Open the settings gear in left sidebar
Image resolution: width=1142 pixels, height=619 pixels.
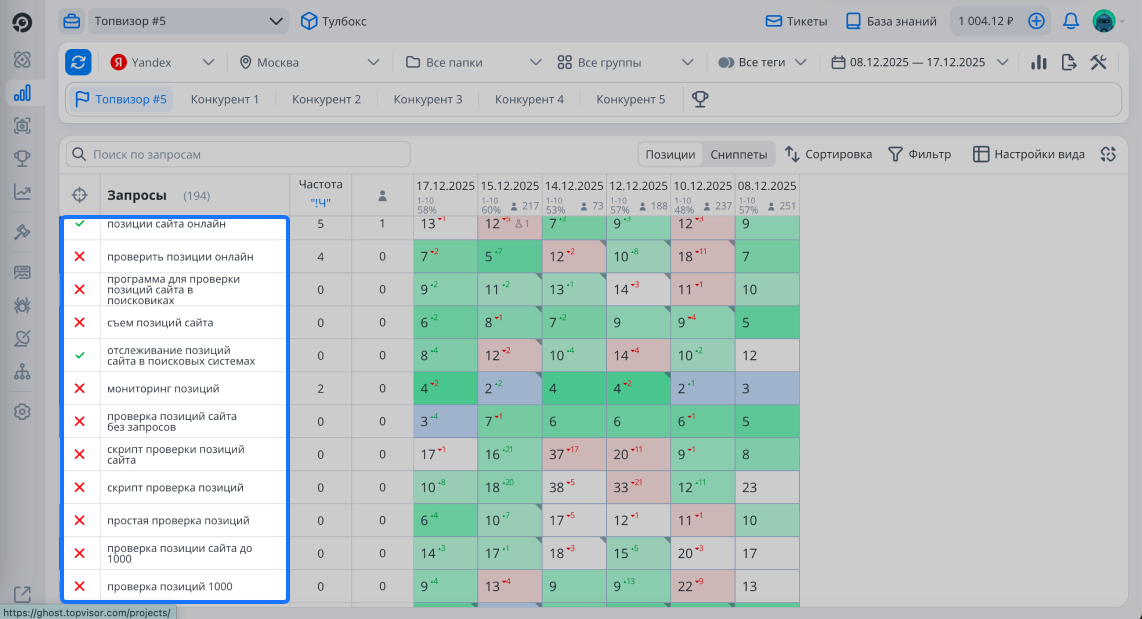pyautogui.click(x=23, y=411)
